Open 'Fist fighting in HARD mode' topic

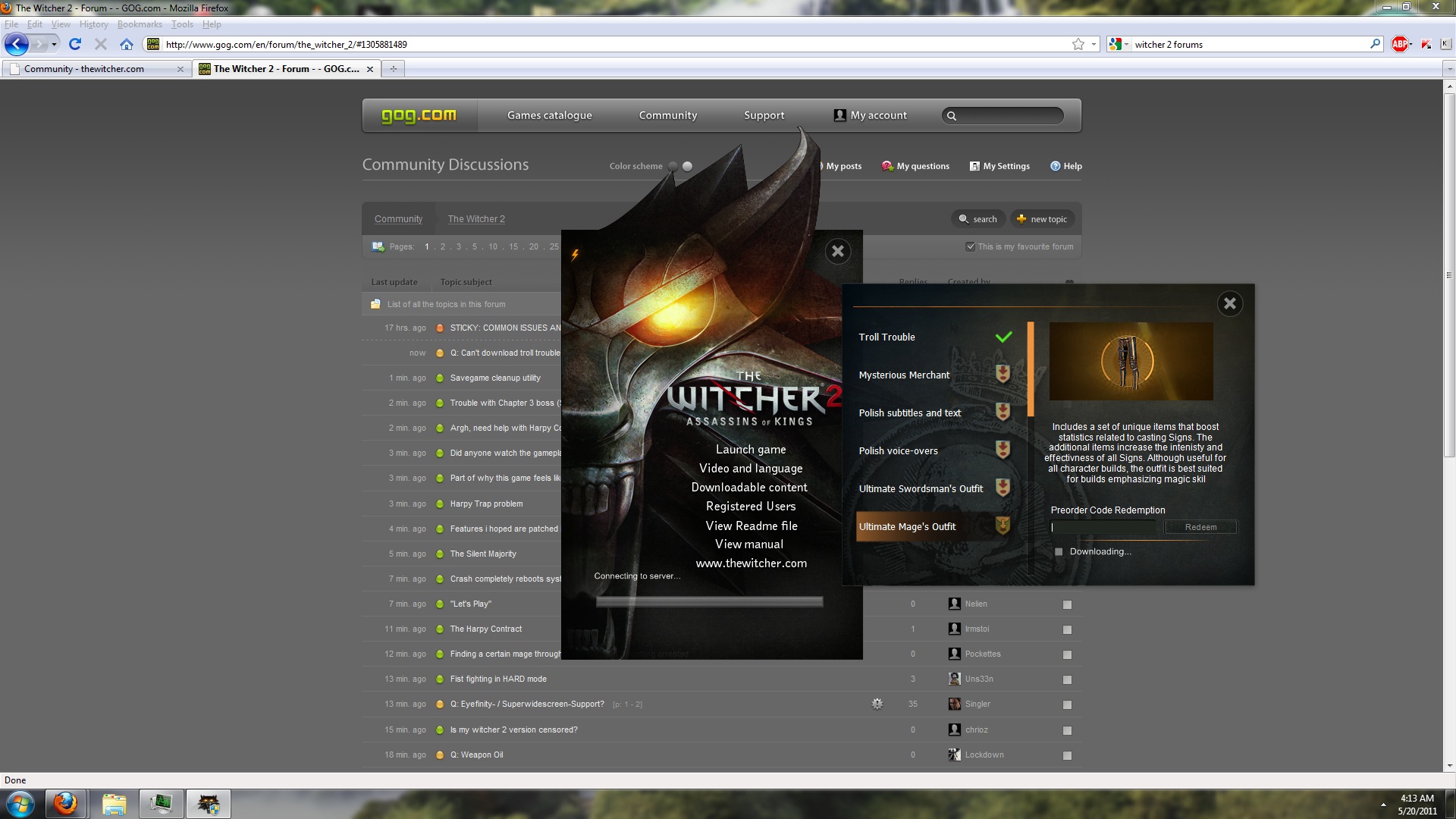coord(498,679)
